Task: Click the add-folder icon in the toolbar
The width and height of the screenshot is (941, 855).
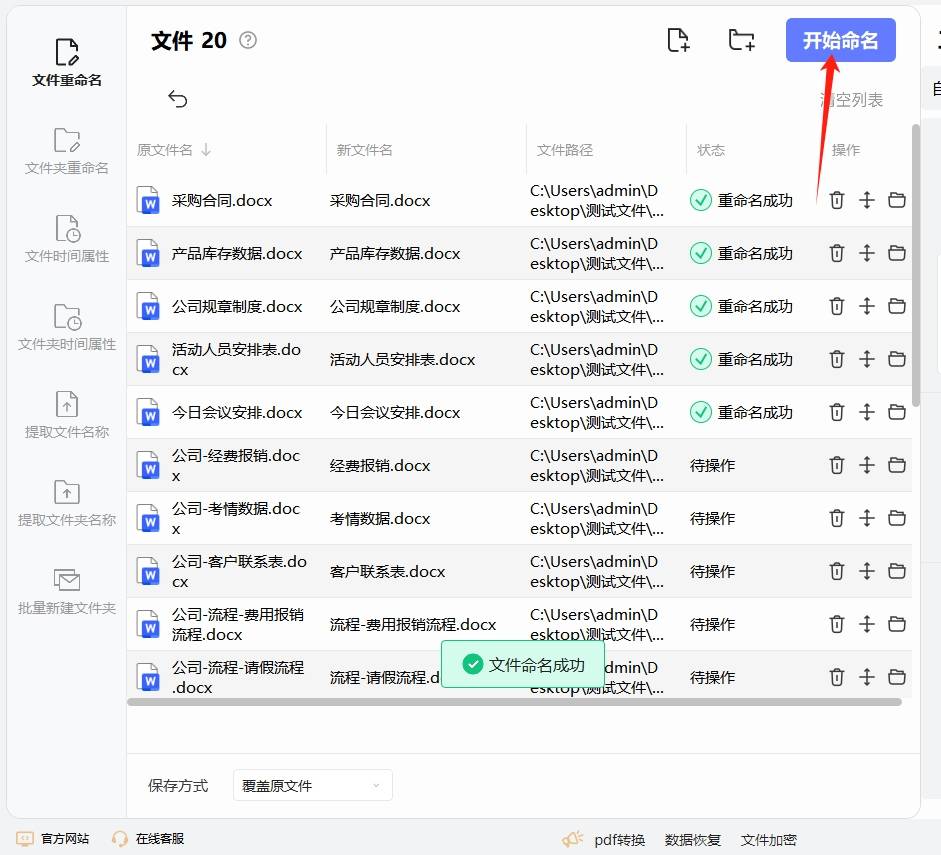Action: (x=741, y=39)
